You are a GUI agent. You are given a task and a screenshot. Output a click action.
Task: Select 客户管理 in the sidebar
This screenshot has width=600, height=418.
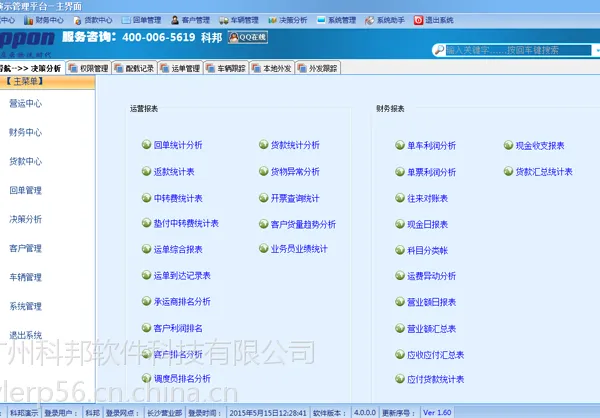point(26,248)
